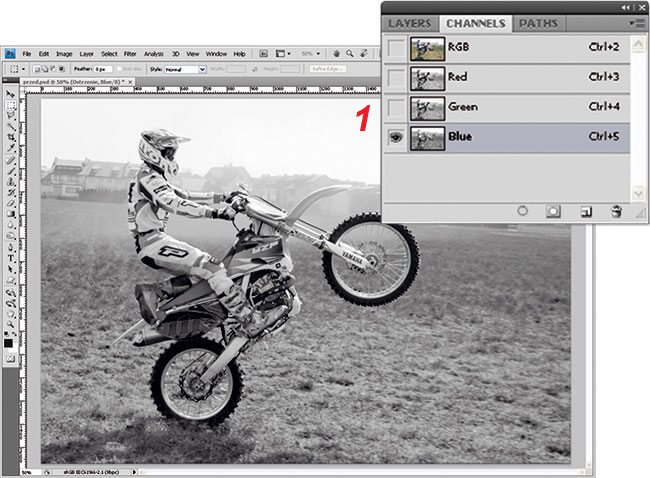
Task: Click the foreground color swatch
Action: click(9, 341)
